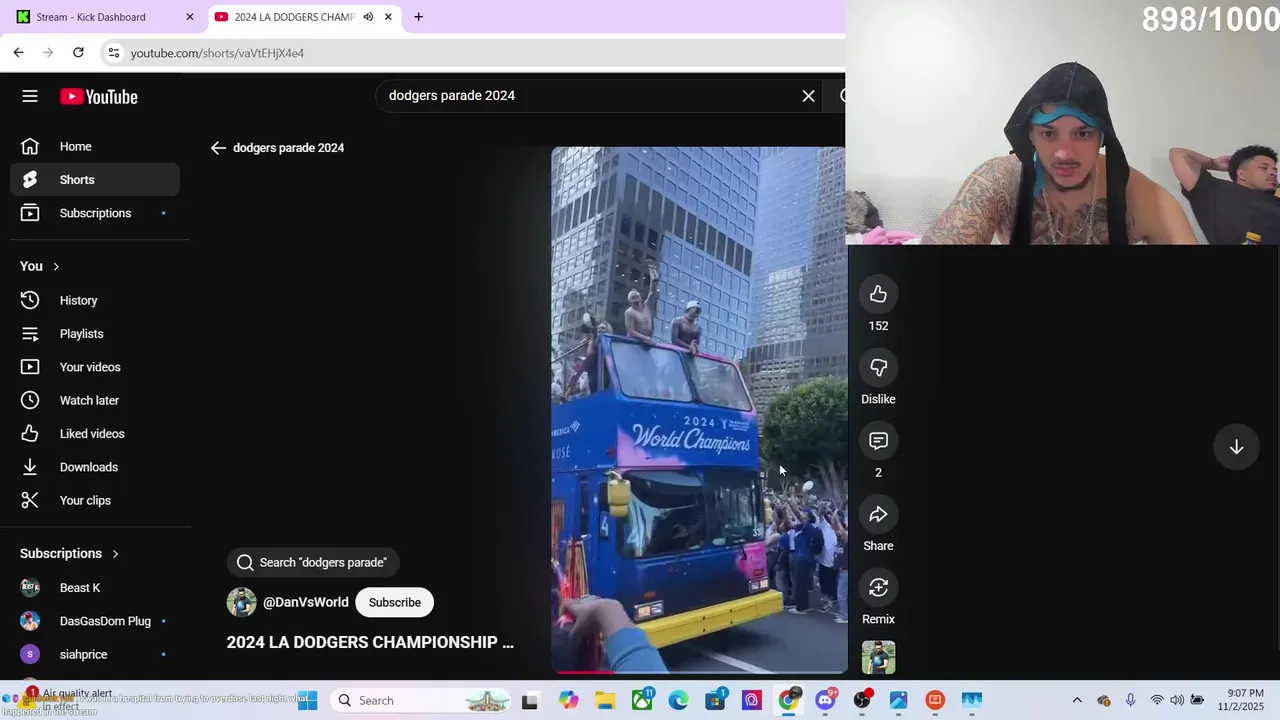Switch to Chrome in the taskbar
This screenshot has height=720, width=1280.
click(x=788, y=700)
